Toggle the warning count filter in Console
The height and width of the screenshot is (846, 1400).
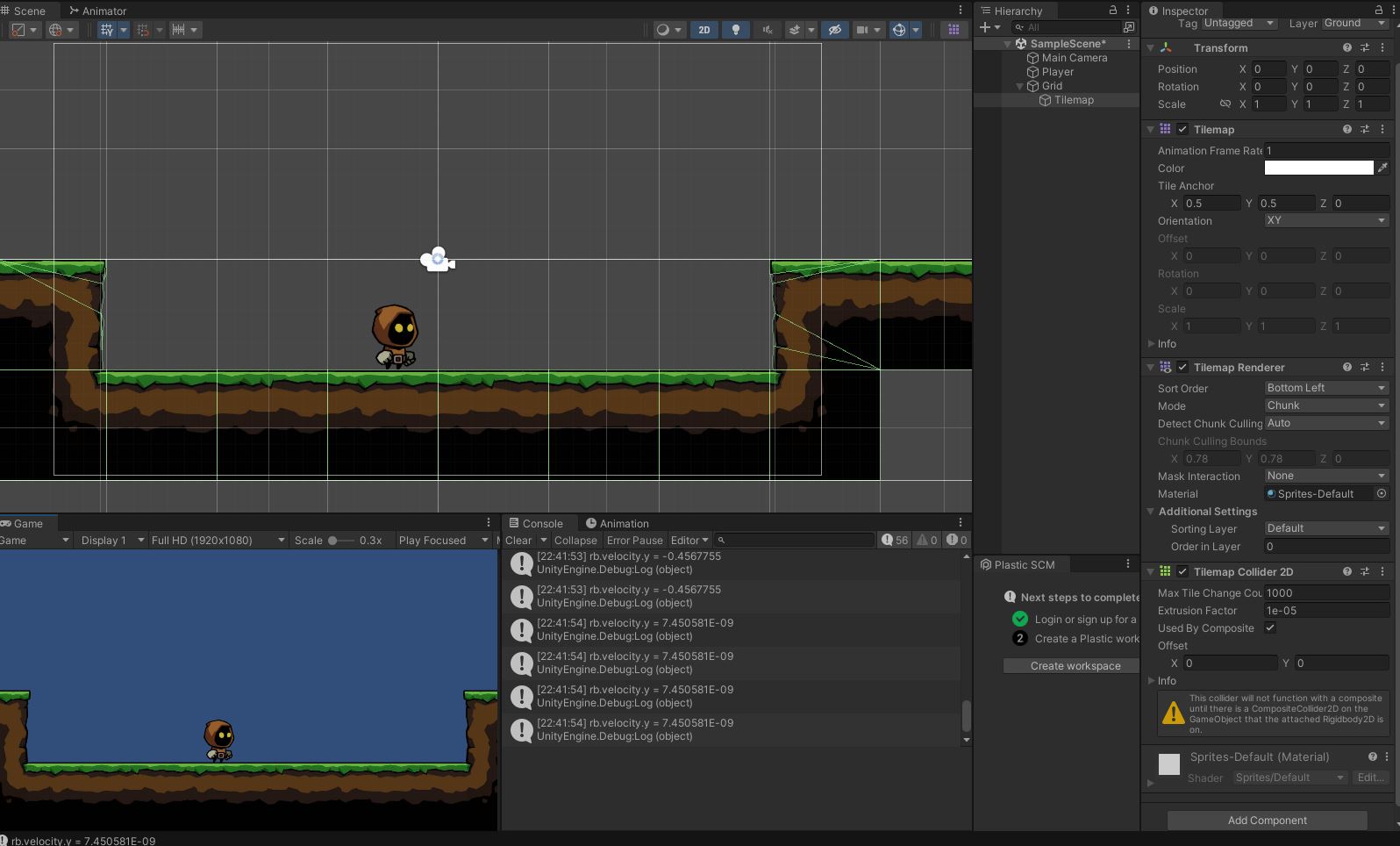click(927, 540)
